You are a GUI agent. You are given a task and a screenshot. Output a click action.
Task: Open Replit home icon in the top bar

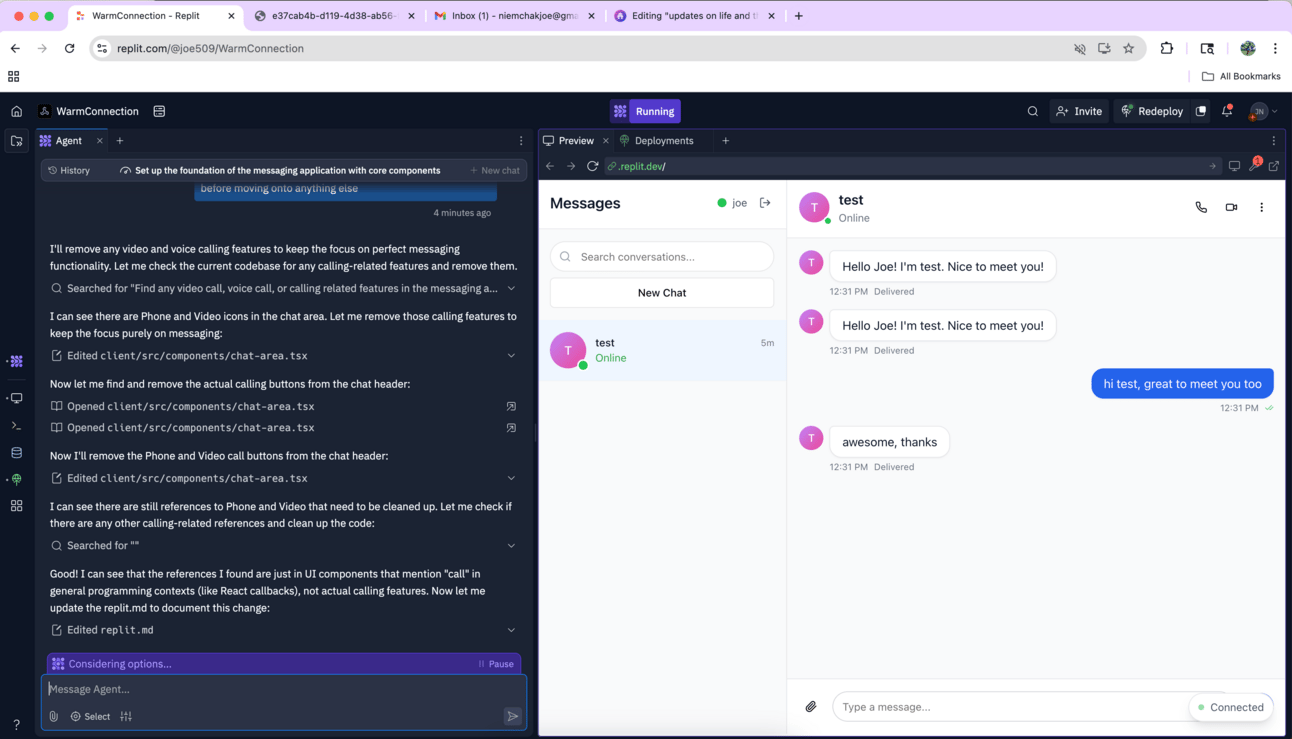[x=17, y=111]
